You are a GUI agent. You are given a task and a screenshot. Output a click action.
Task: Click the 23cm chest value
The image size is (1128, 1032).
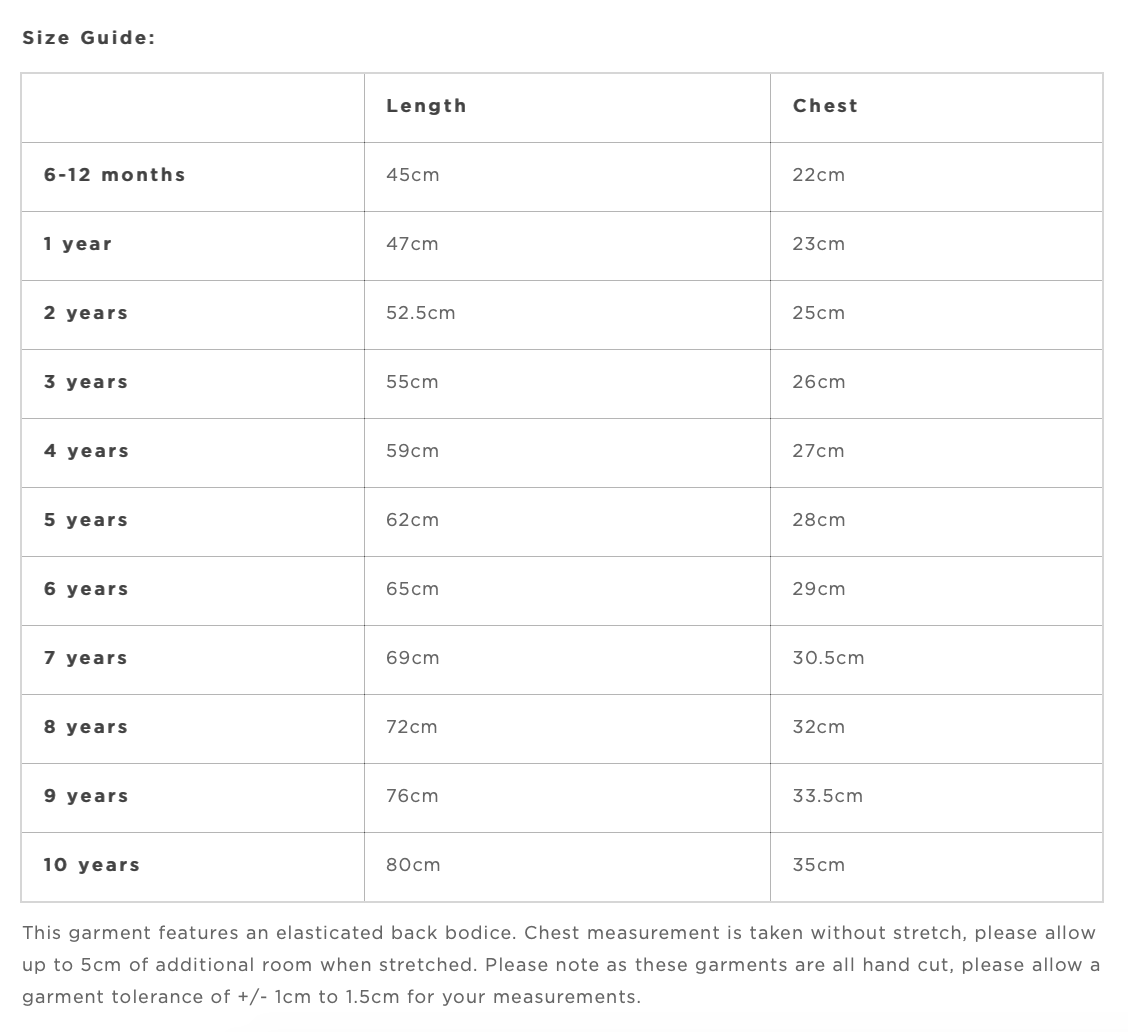tap(818, 244)
